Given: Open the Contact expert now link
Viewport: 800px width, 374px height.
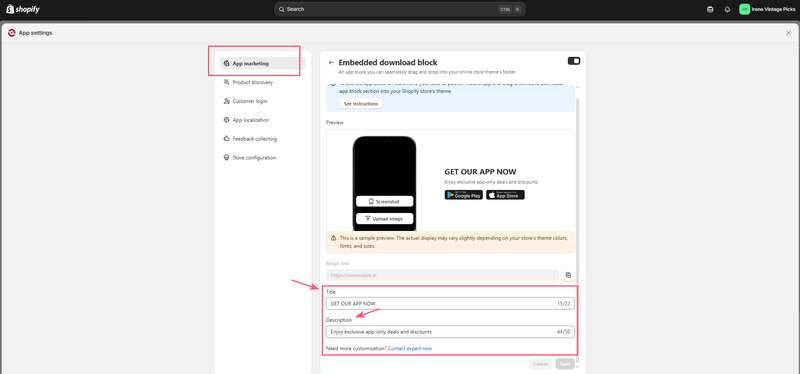Looking at the screenshot, I should point(410,348).
